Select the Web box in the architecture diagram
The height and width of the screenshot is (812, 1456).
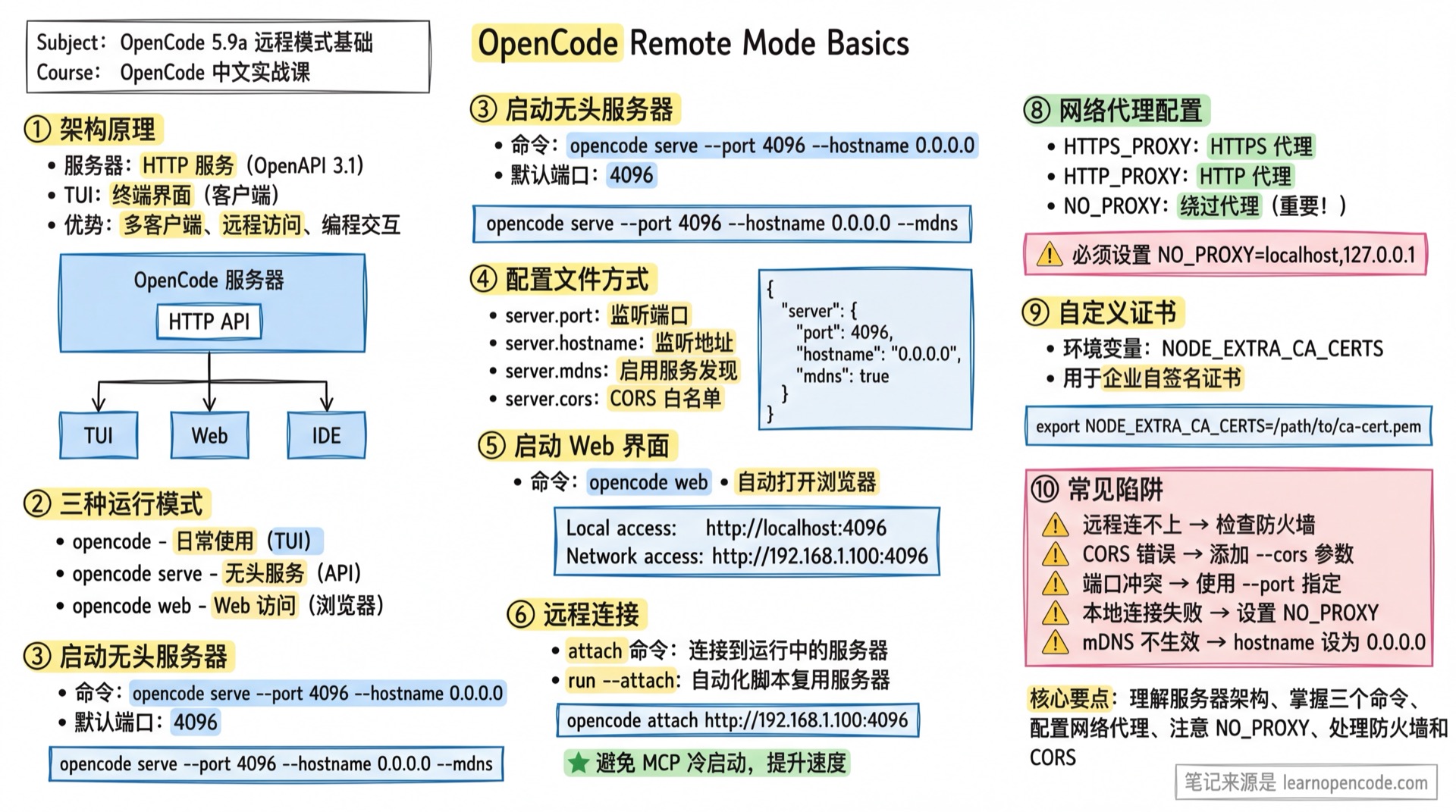point(209,435)
